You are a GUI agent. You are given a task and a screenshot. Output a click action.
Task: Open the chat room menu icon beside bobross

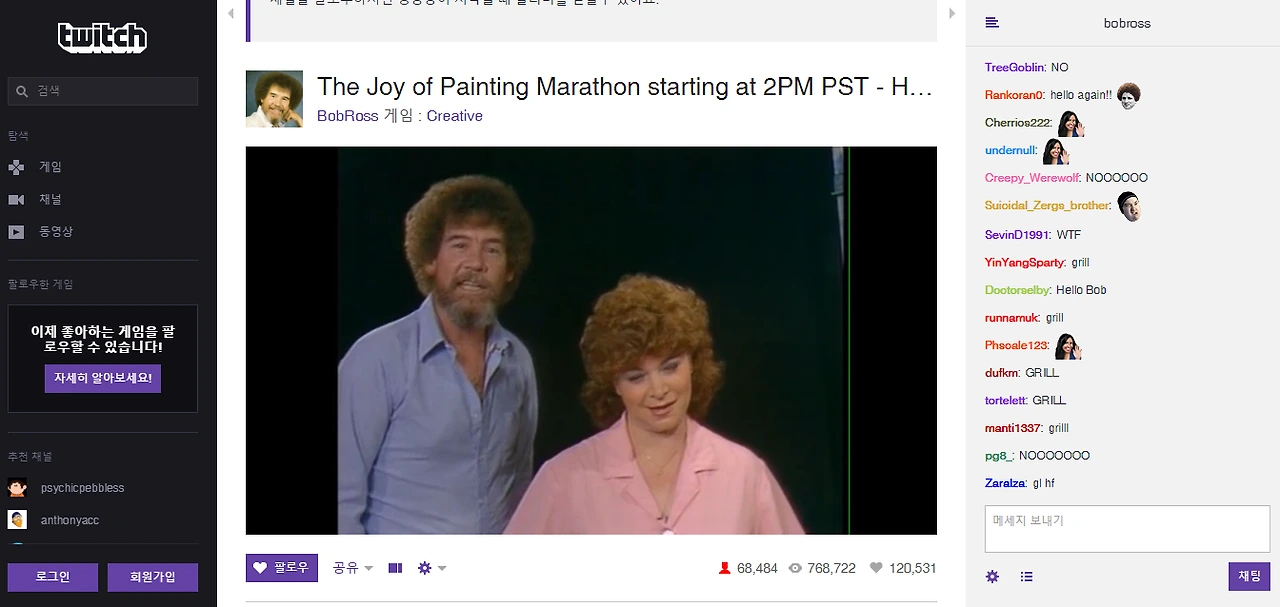pyautogui.click(x=992, y=23)
